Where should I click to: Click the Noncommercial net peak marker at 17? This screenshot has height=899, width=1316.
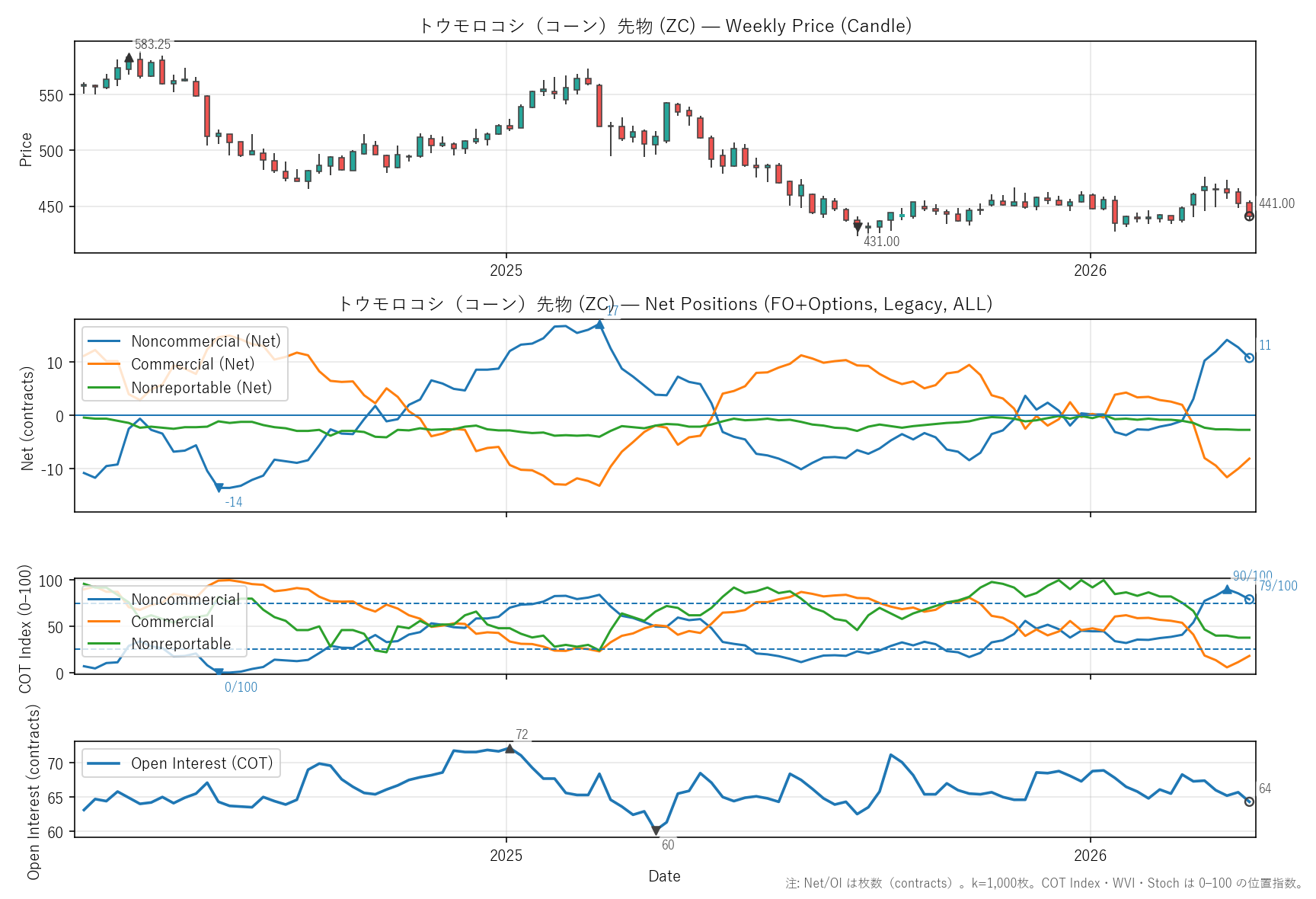(600, 324)
